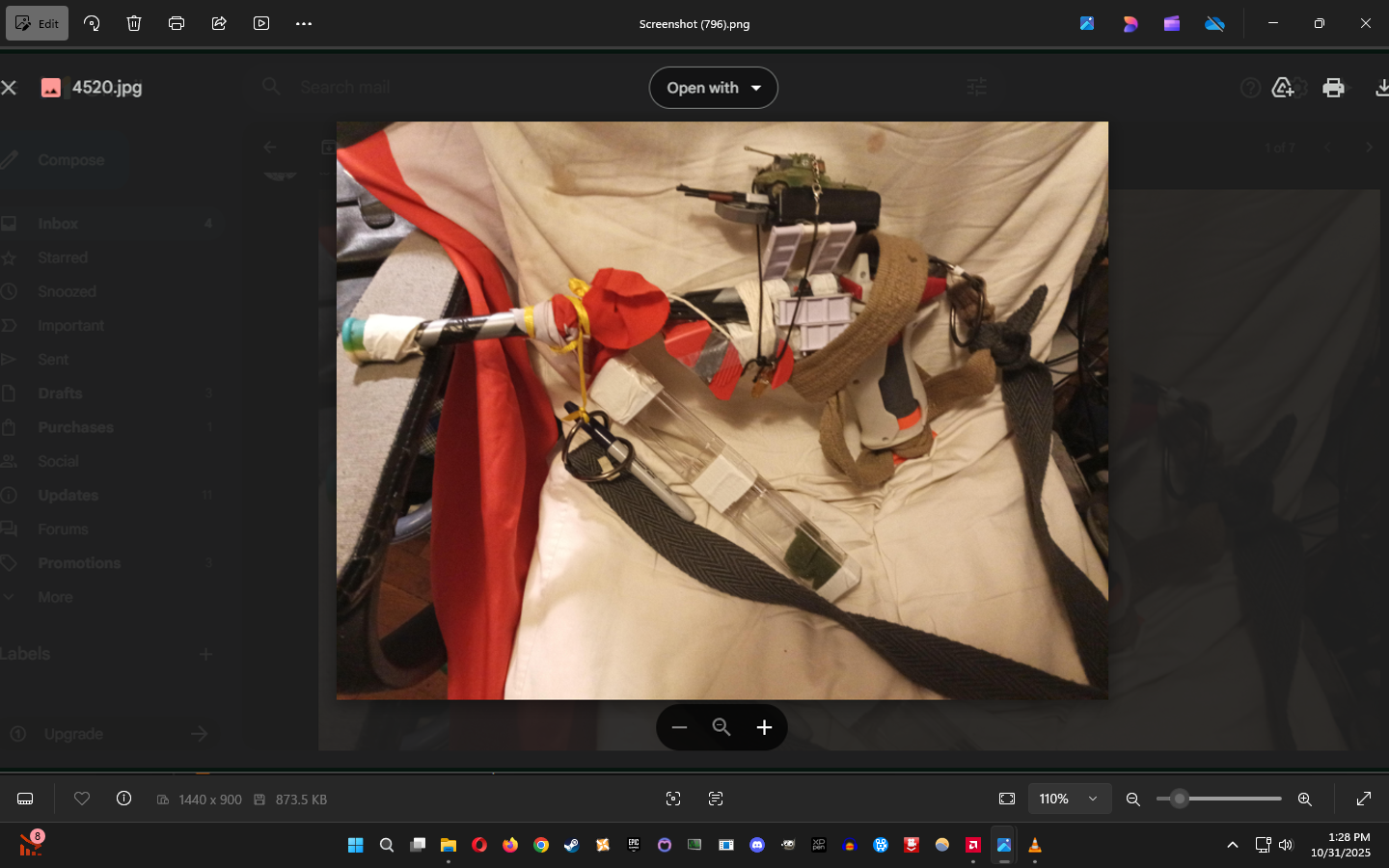
Task: Click the volume icon in the system tray
Action: tap(1285, 845)
